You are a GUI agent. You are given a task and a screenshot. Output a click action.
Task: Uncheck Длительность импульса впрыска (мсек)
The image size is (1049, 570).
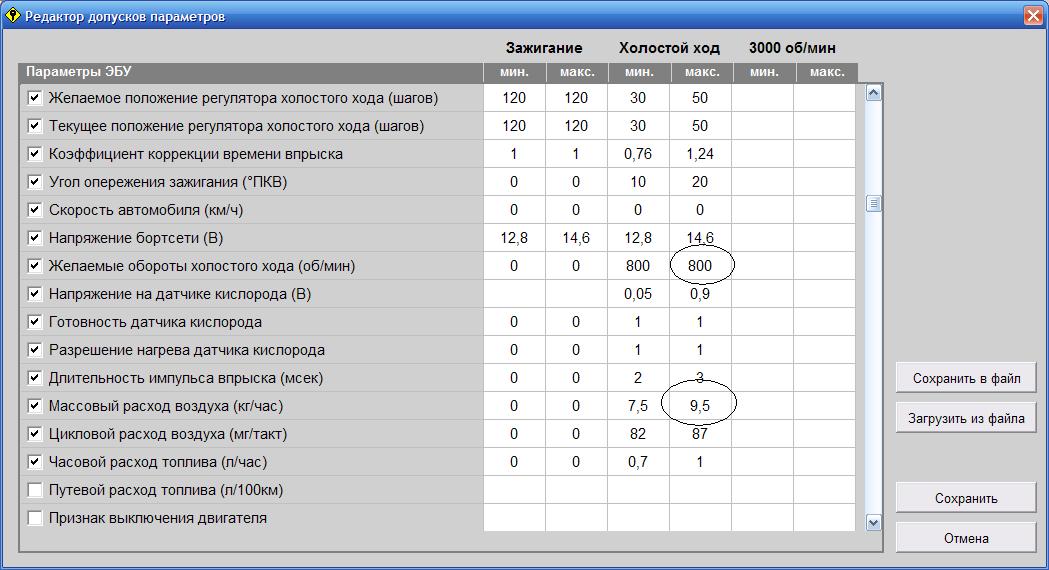35,378
